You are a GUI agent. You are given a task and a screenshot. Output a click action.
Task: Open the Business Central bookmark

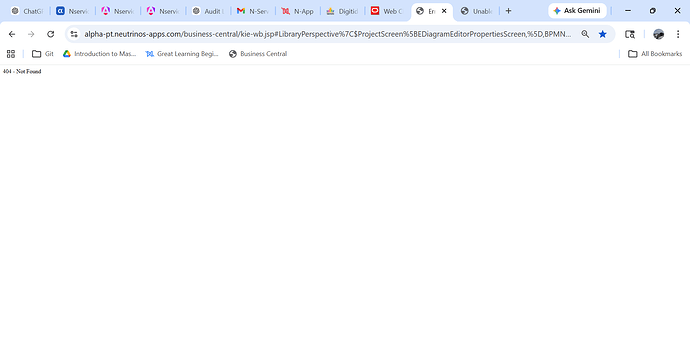tap(258, 54)
